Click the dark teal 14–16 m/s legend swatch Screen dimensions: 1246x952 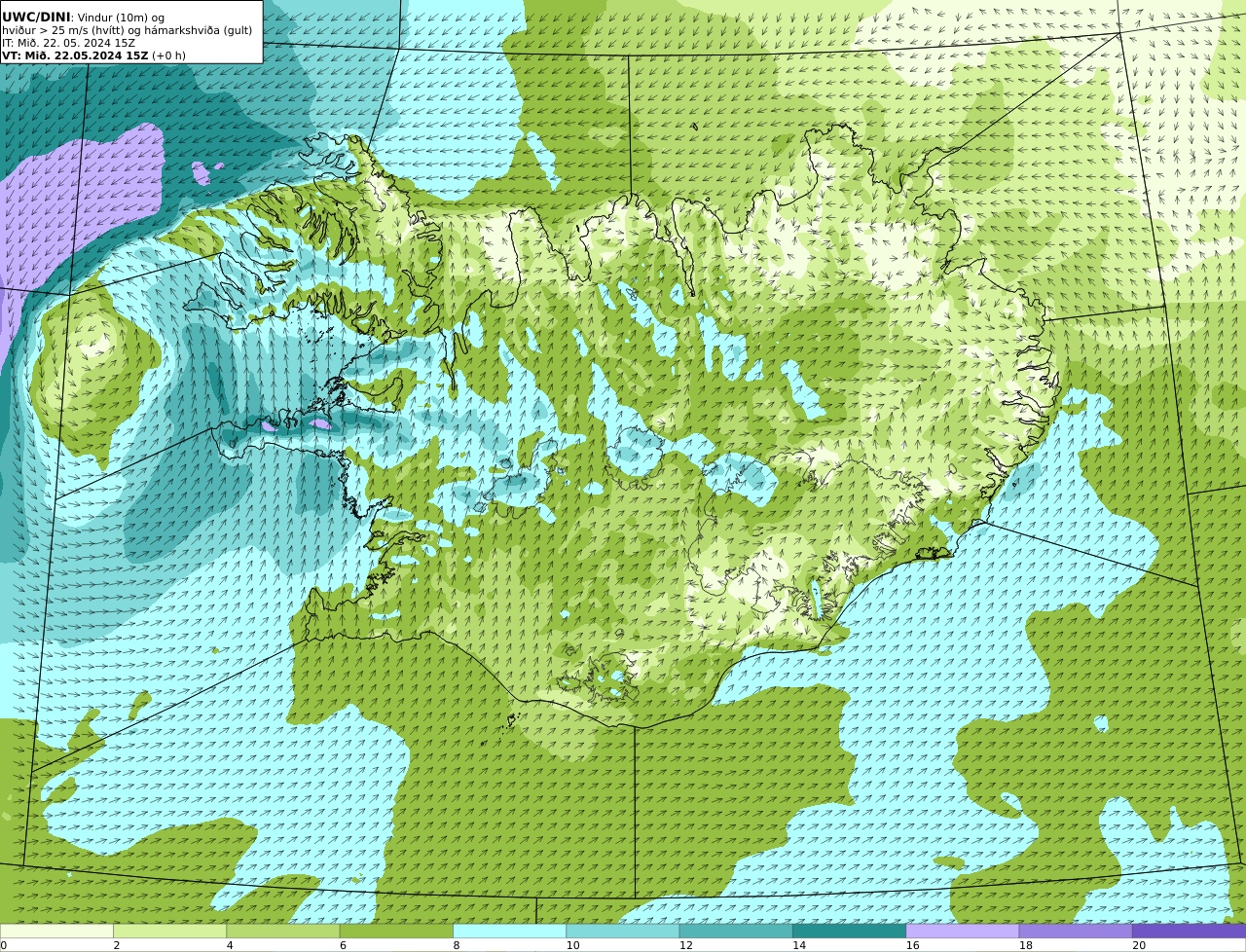[849, 931]
